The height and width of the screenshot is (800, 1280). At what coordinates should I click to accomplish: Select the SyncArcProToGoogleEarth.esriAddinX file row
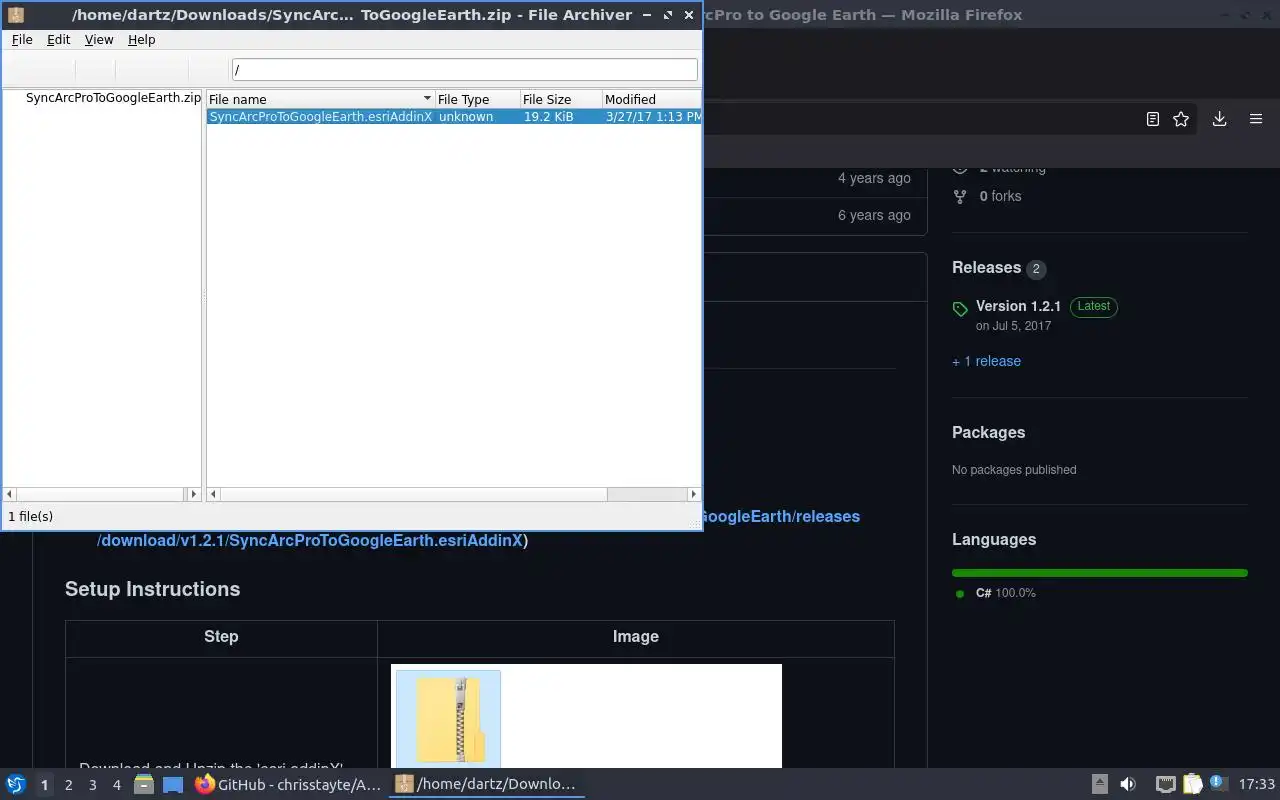(454, 116)
